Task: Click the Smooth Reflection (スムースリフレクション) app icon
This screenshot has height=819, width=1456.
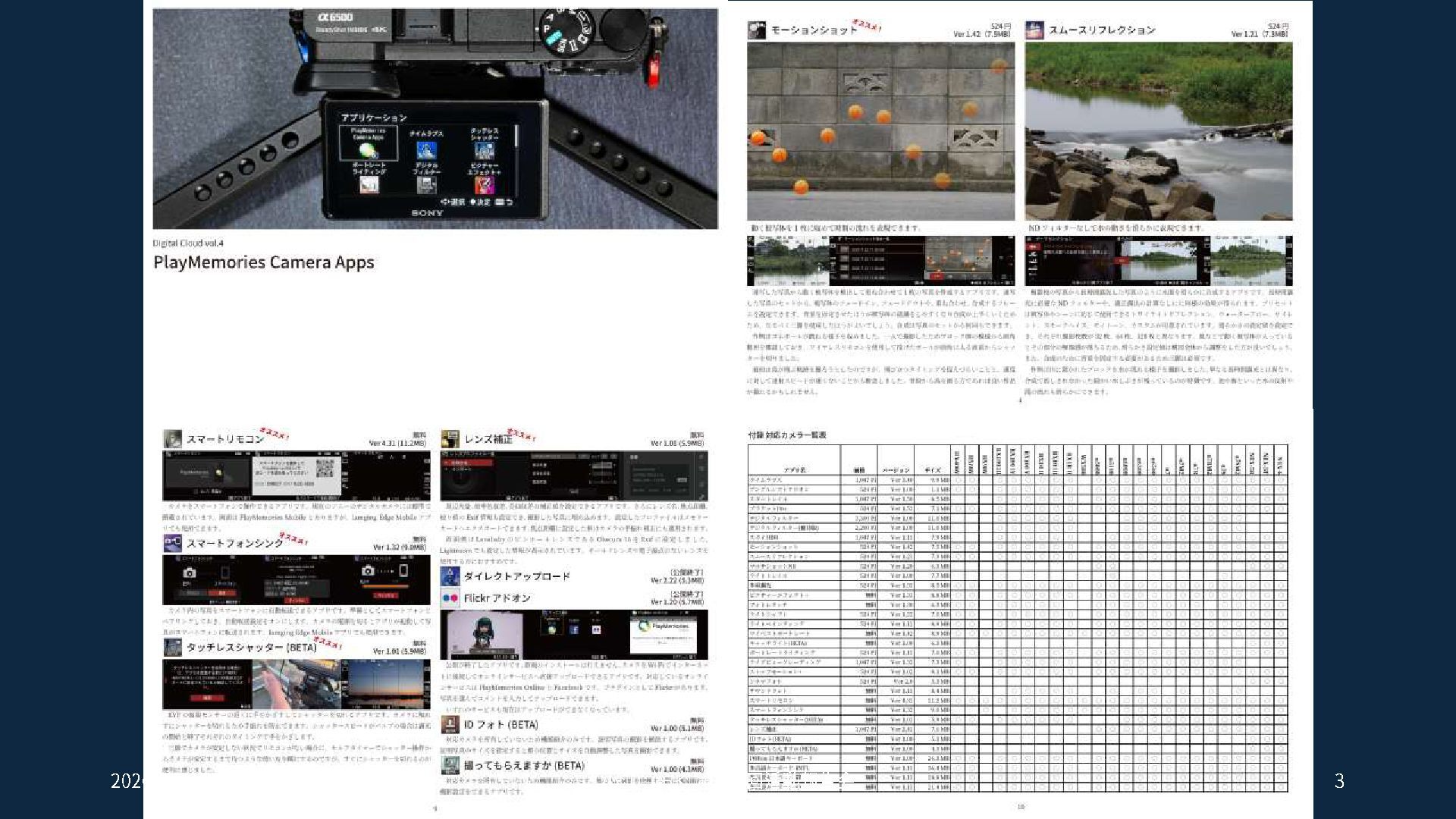Action: coord(1034,30)
